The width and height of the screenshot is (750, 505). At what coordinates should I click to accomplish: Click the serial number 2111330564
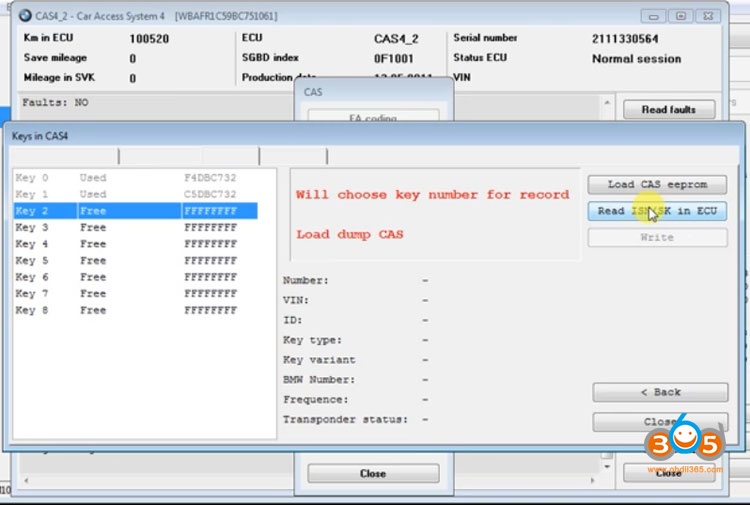pyautogui.click(x=625, y=39)
